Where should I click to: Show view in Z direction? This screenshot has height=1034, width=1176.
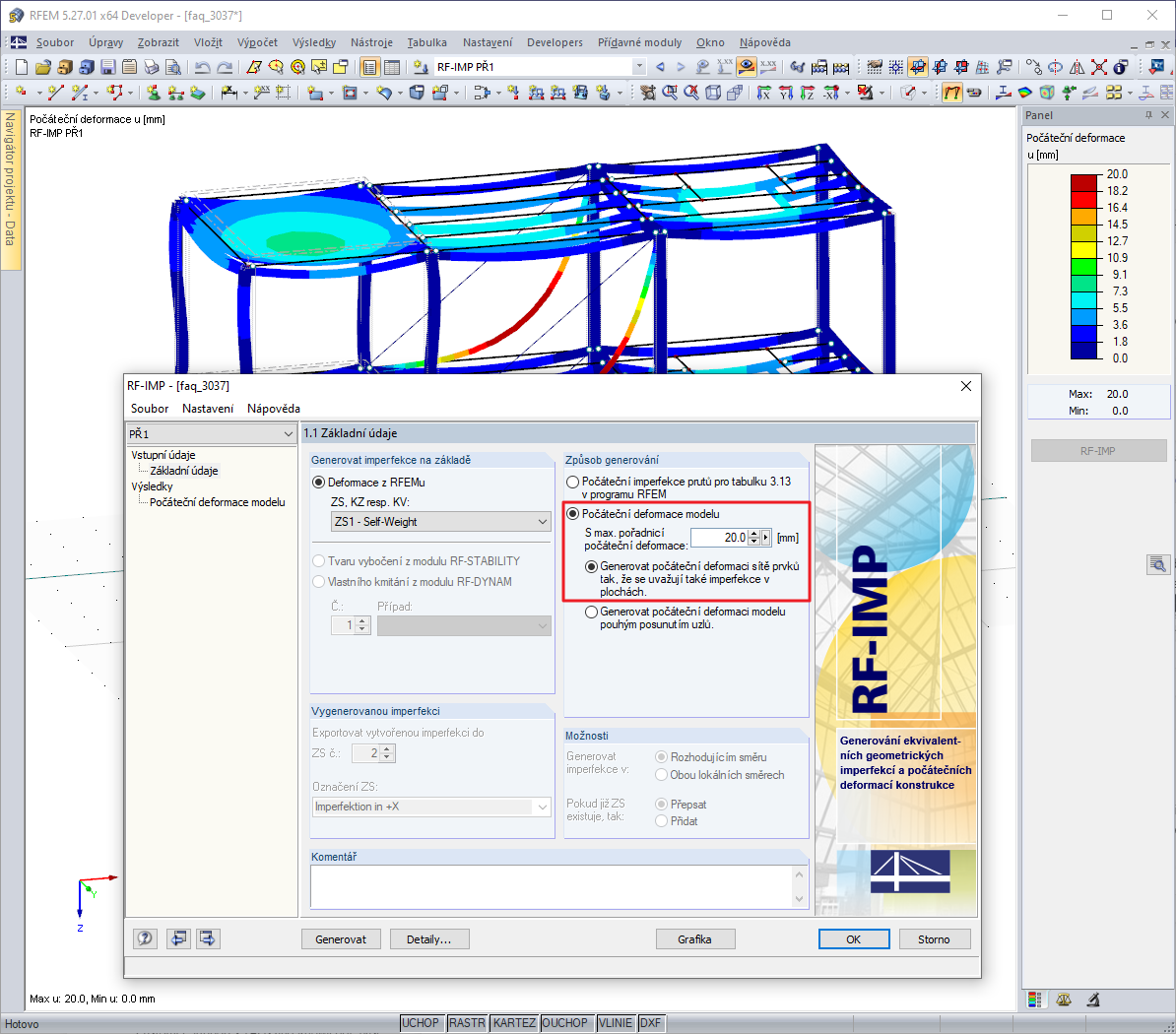pos(807,93)
